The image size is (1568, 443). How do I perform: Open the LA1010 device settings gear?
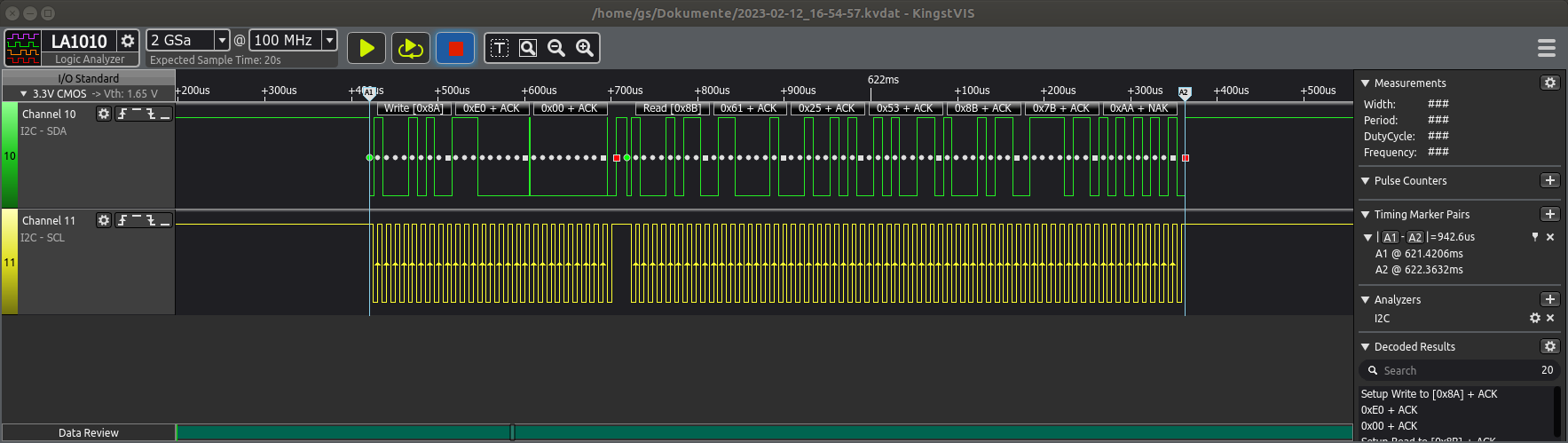pyautogui.click(x=128, y=41)
